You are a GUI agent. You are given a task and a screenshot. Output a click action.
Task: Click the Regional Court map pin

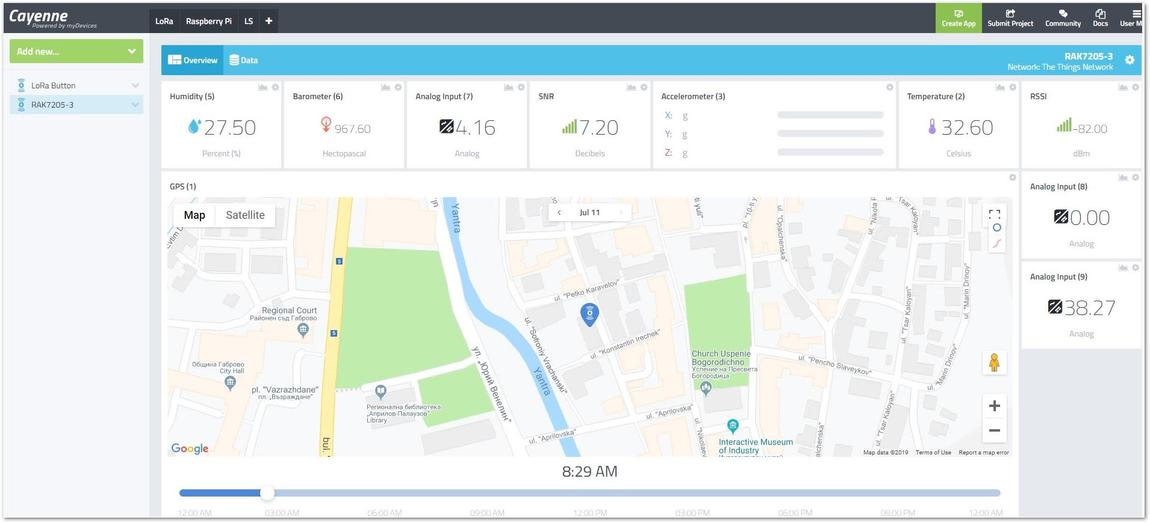click(x=303, y=331)
